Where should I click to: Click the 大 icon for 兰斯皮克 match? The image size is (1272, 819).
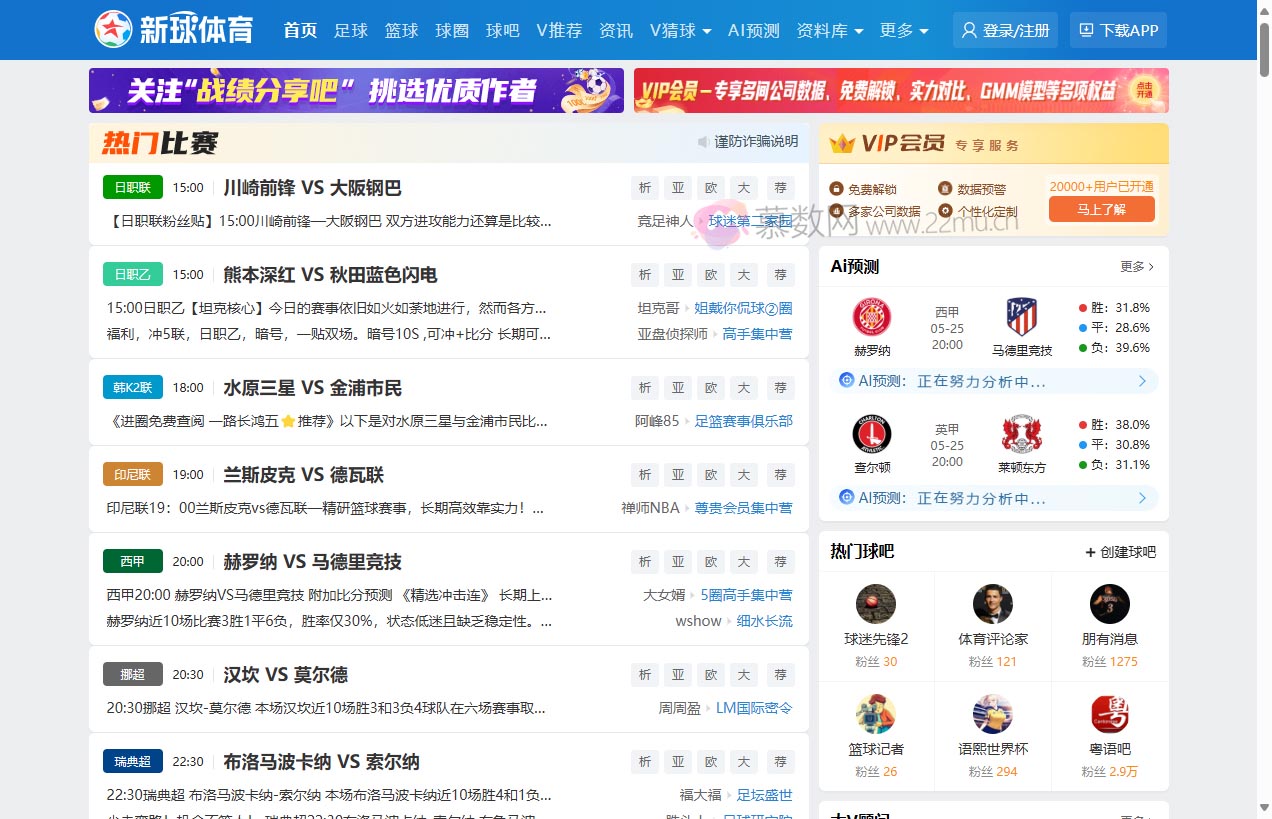(743, 475)
